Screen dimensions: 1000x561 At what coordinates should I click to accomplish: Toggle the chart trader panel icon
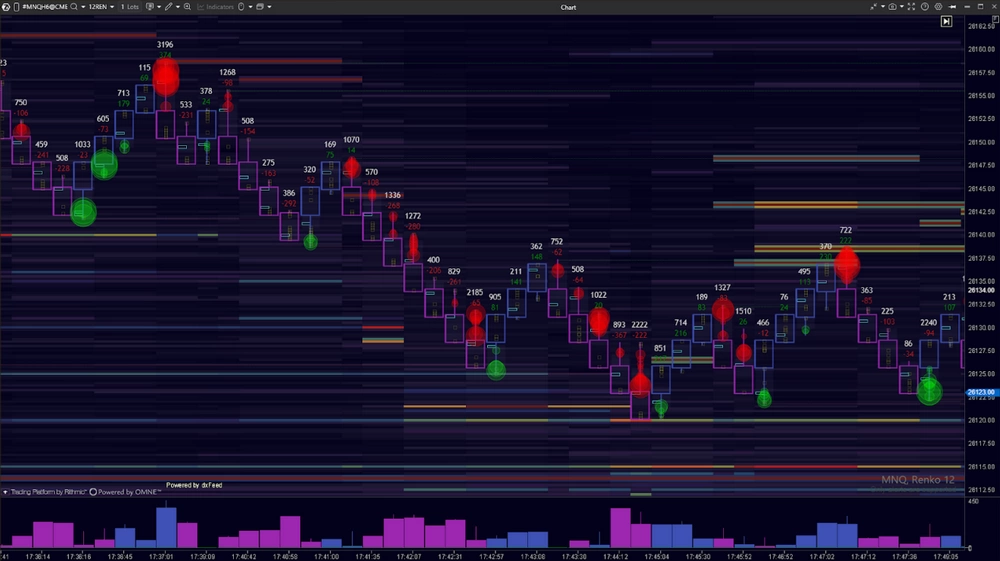(x=150, y=6)
